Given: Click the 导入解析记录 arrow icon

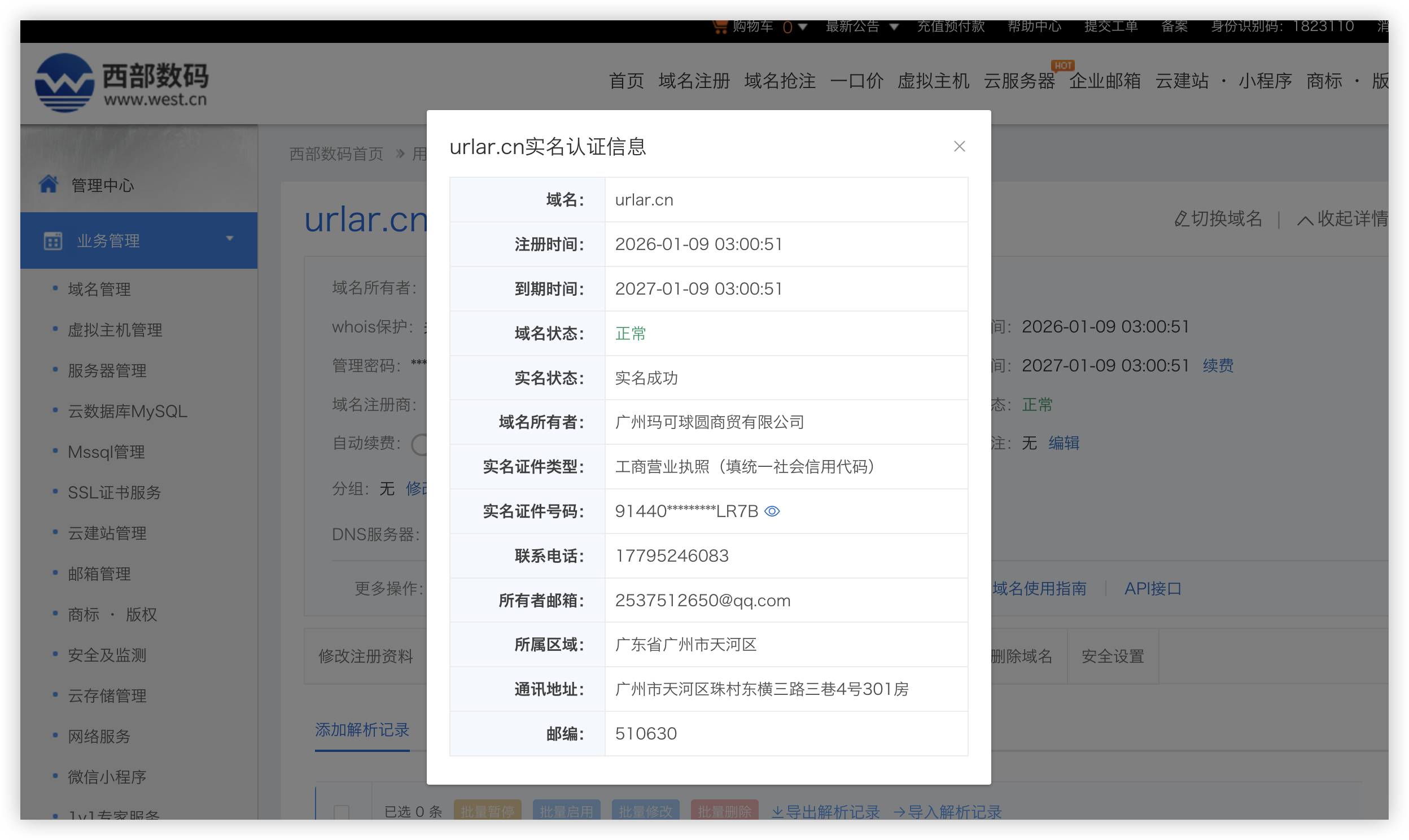Looking at the screenshot, I should (899, 812).
